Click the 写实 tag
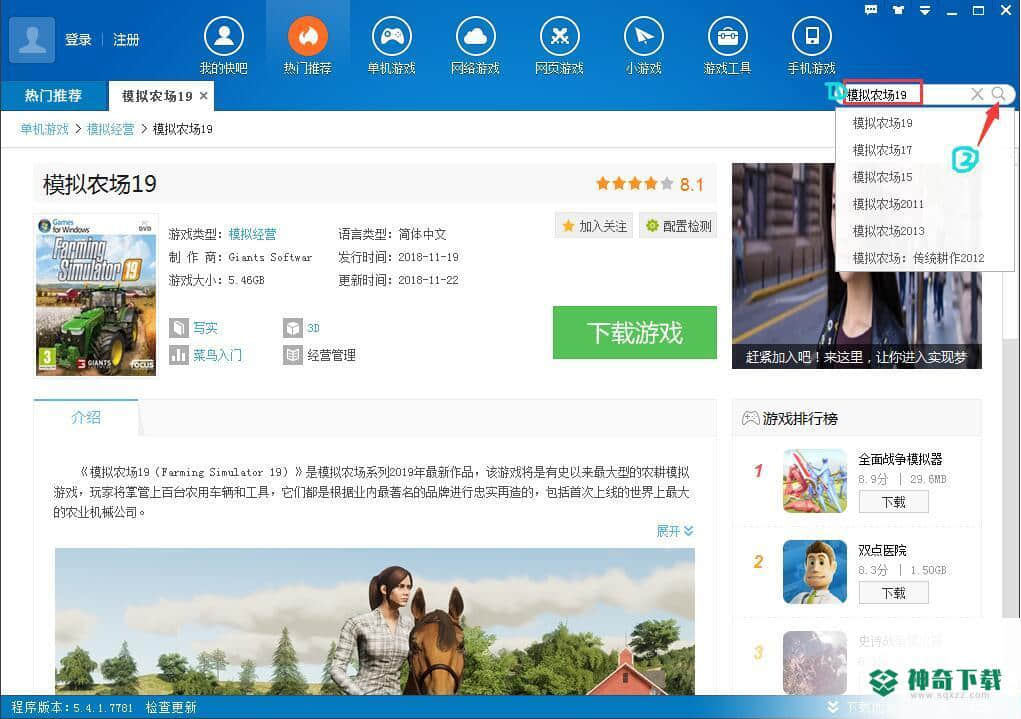Viewport: 1021px width, 719px height. [x=205, y=328]
